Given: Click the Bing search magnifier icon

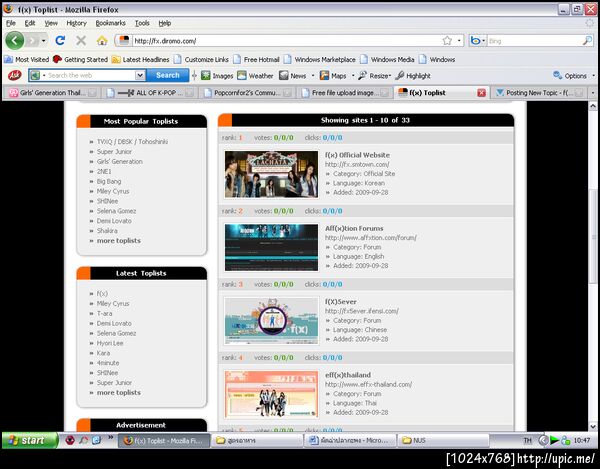Looking at the screenshot, I should click(587, 41).
